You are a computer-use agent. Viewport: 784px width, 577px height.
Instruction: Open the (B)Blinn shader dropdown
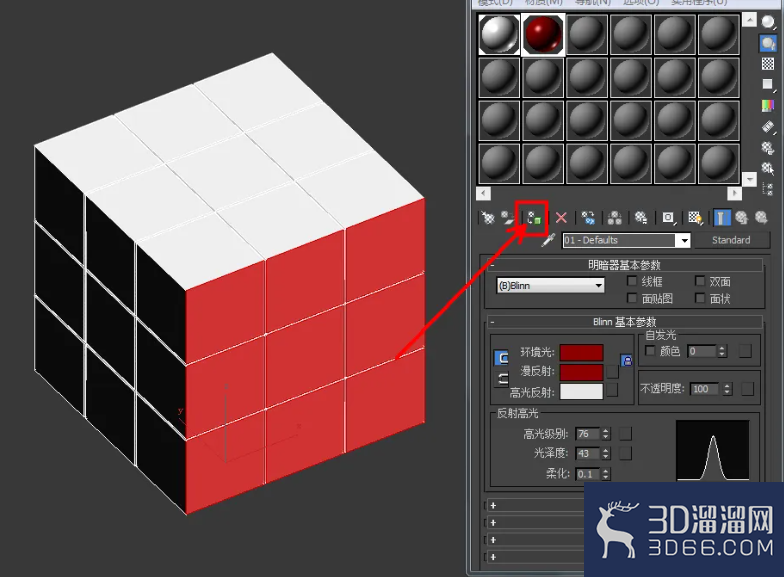pyautogui.click(x=550, y=286)
